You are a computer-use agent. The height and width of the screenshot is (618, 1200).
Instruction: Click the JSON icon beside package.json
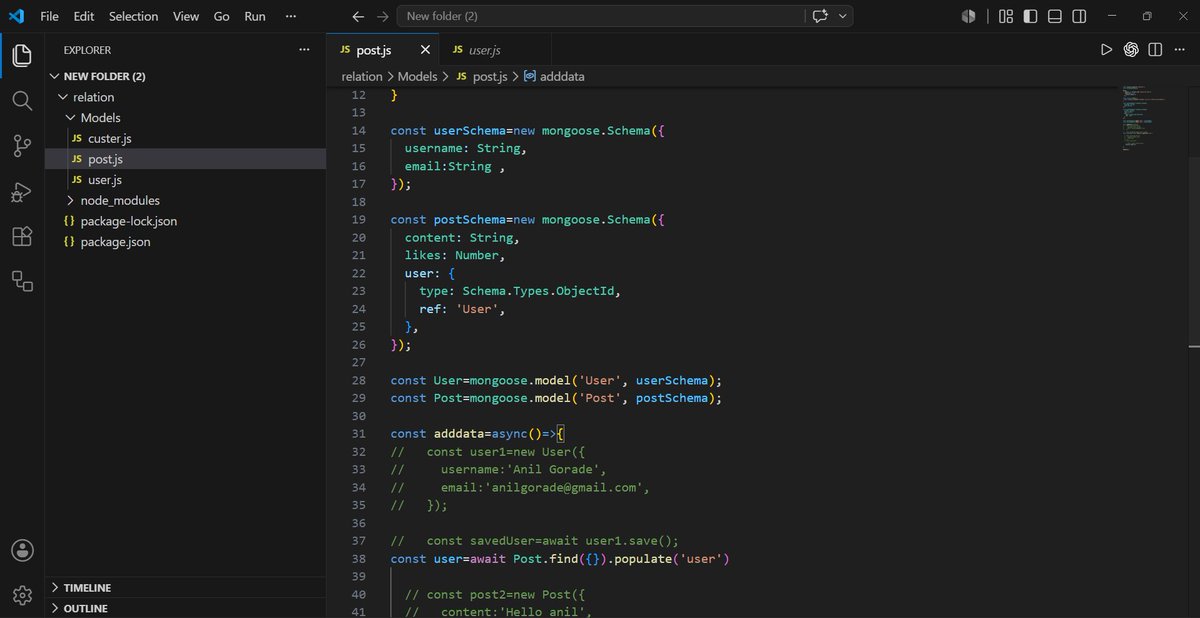coord(69,242)
